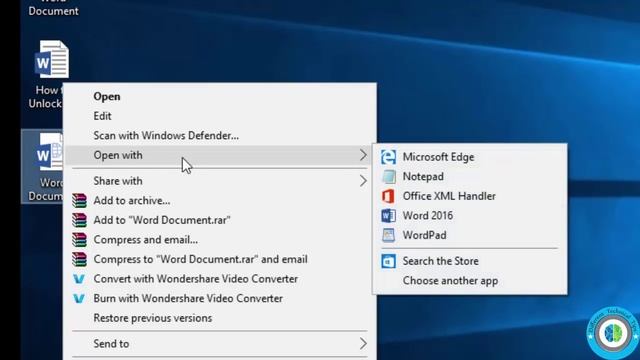Select the highlighted Word Document desktop icon
Viewport: 640px width, 360px height.
pos(42,167)
